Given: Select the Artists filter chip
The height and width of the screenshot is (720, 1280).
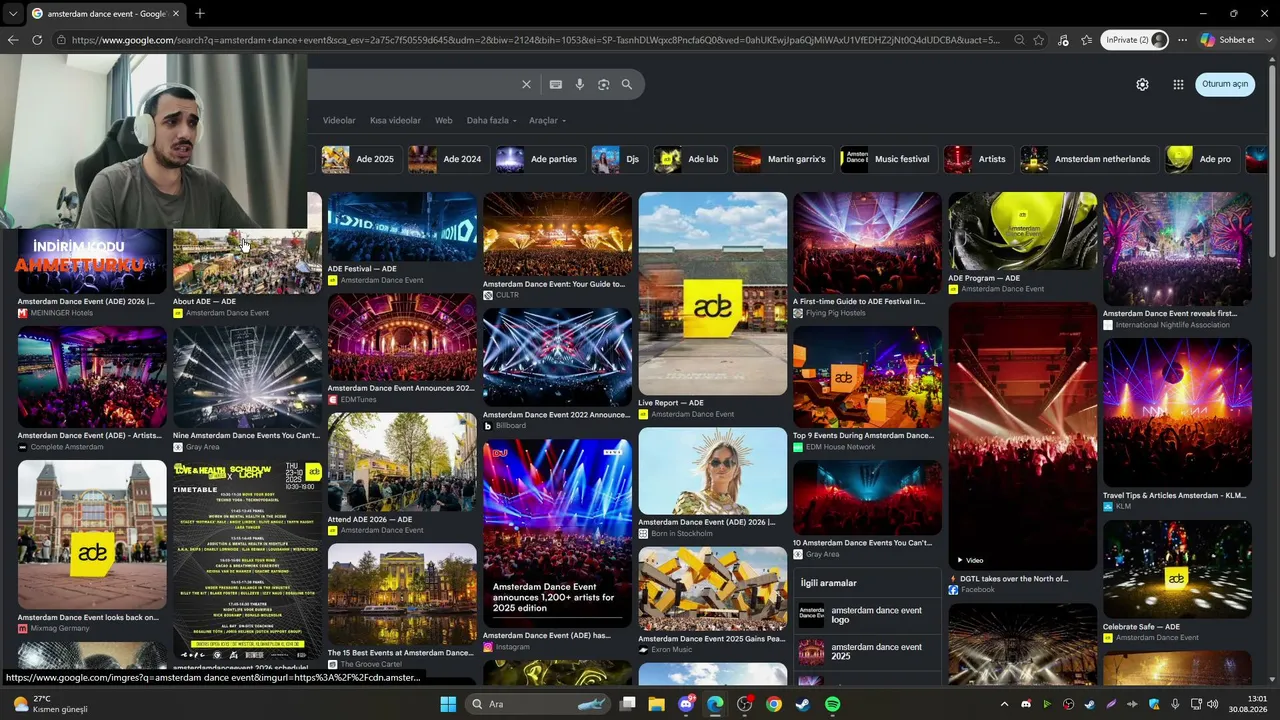Looking at the screenshot, I should pos(977,159).
